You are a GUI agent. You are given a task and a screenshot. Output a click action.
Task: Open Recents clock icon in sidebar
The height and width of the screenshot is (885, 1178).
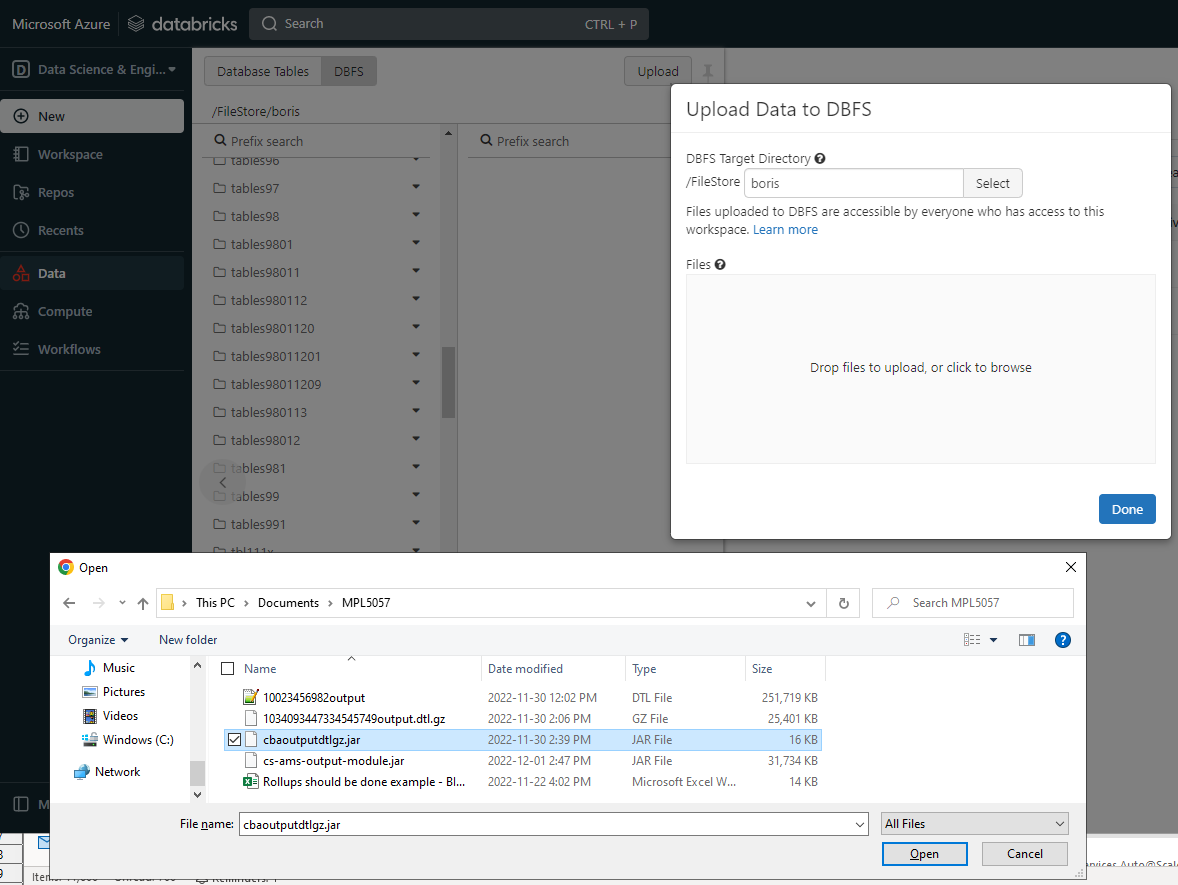click(x=21, y=230)
